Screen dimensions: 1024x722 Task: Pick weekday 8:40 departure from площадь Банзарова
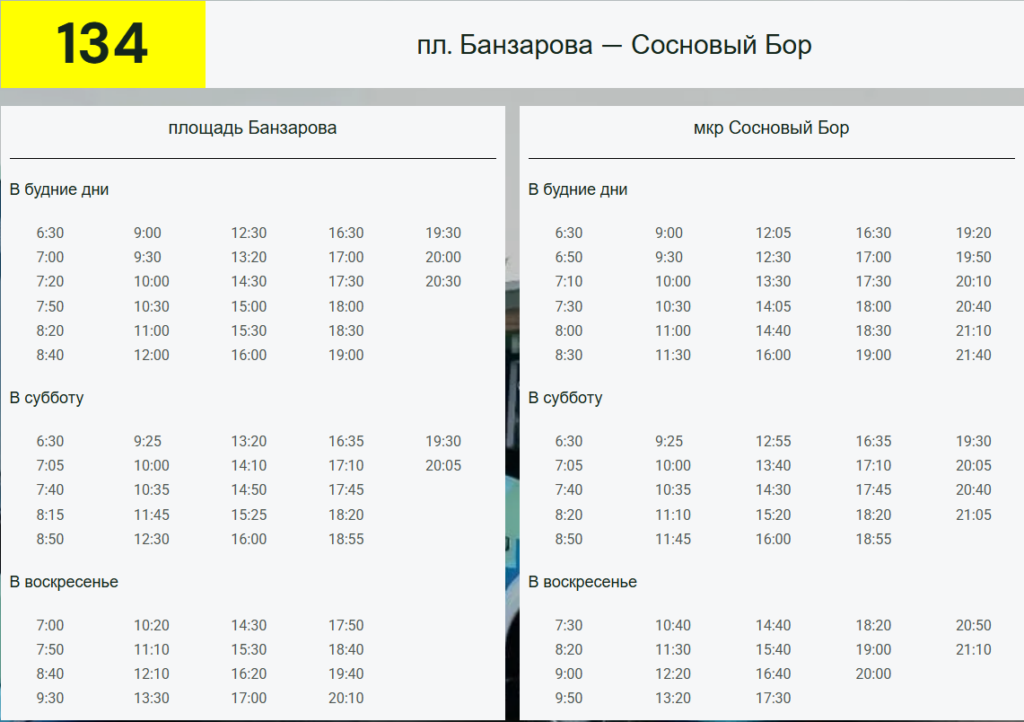[50, 355]
